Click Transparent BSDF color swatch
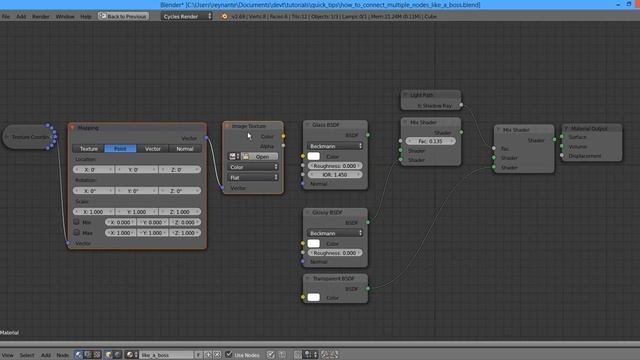The width and height of the screenshot is (640, 360). coord(313,297)
